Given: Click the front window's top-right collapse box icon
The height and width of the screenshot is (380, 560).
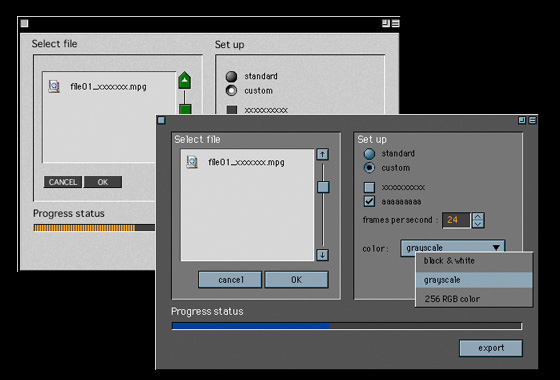Looking at the screenshot, I should click(x=522, y=120).
